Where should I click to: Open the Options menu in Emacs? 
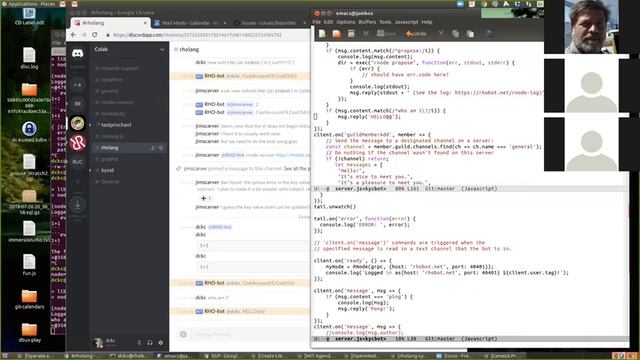point(346,22)
